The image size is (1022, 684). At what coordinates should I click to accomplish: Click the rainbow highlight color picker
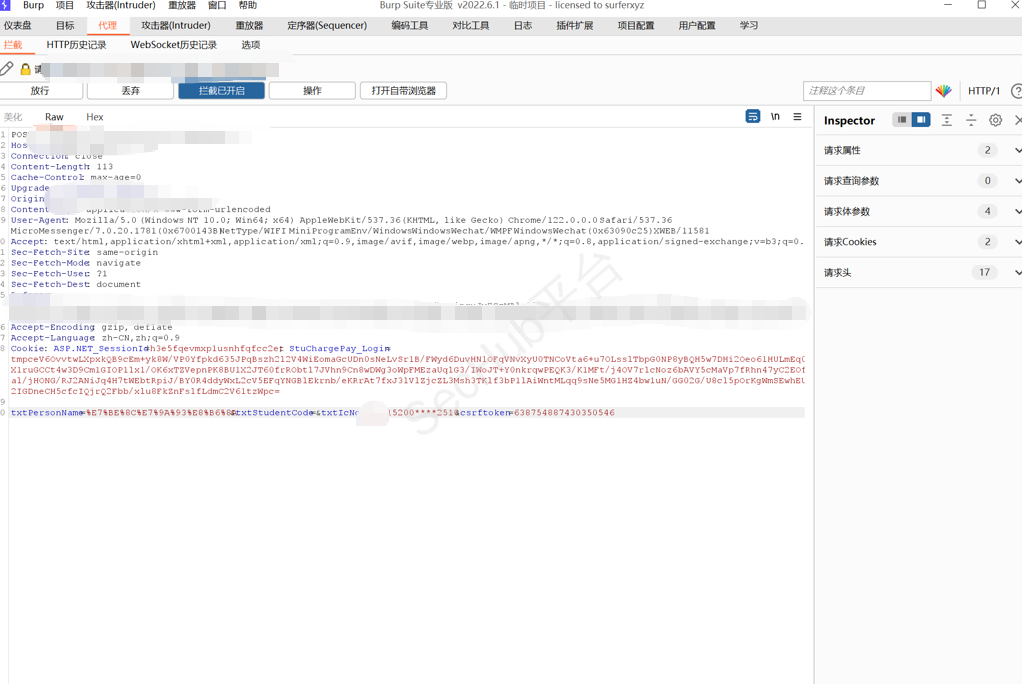[943, 91]
